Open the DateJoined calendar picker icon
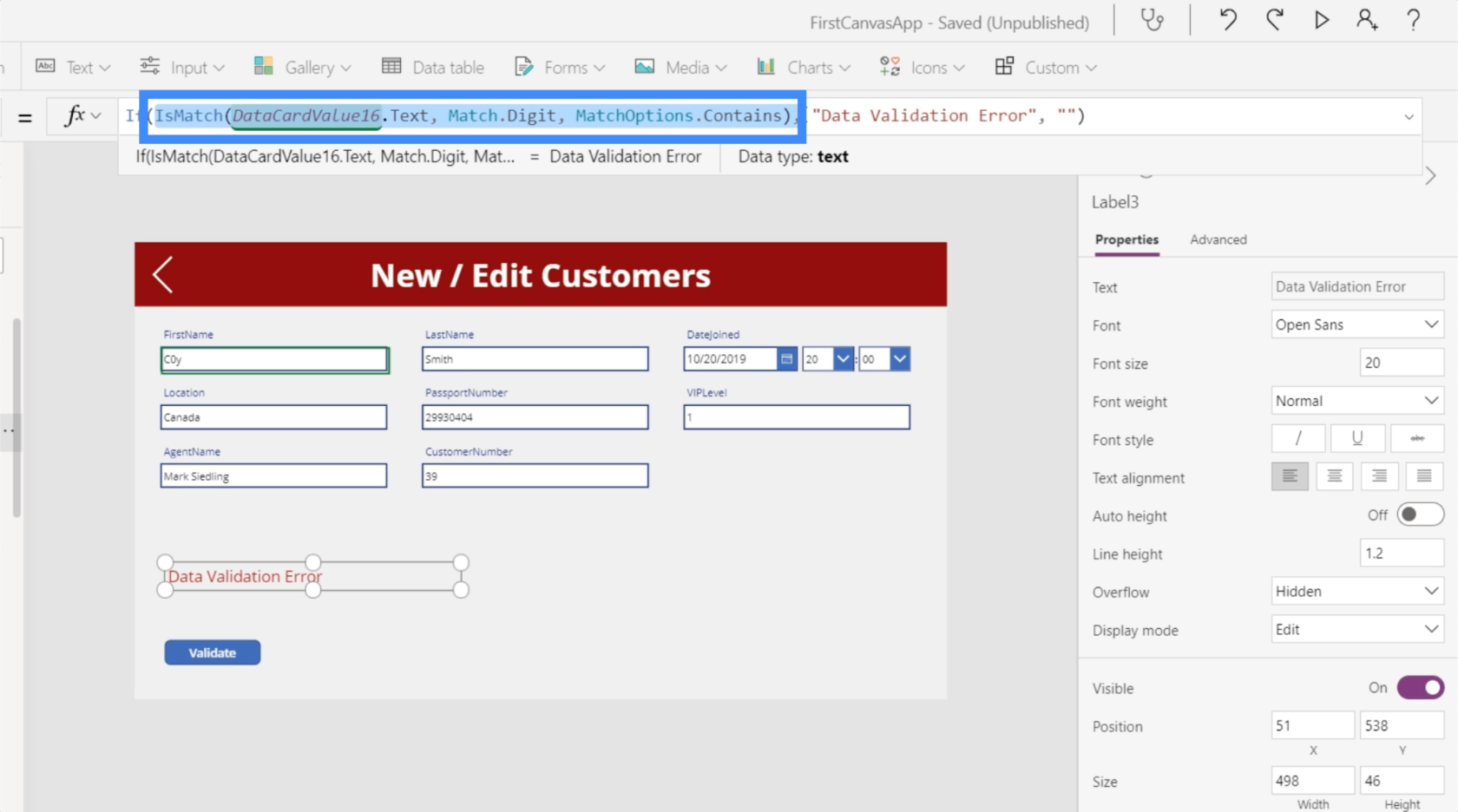This screenshot has width=1458, height=812. [786, 359]
